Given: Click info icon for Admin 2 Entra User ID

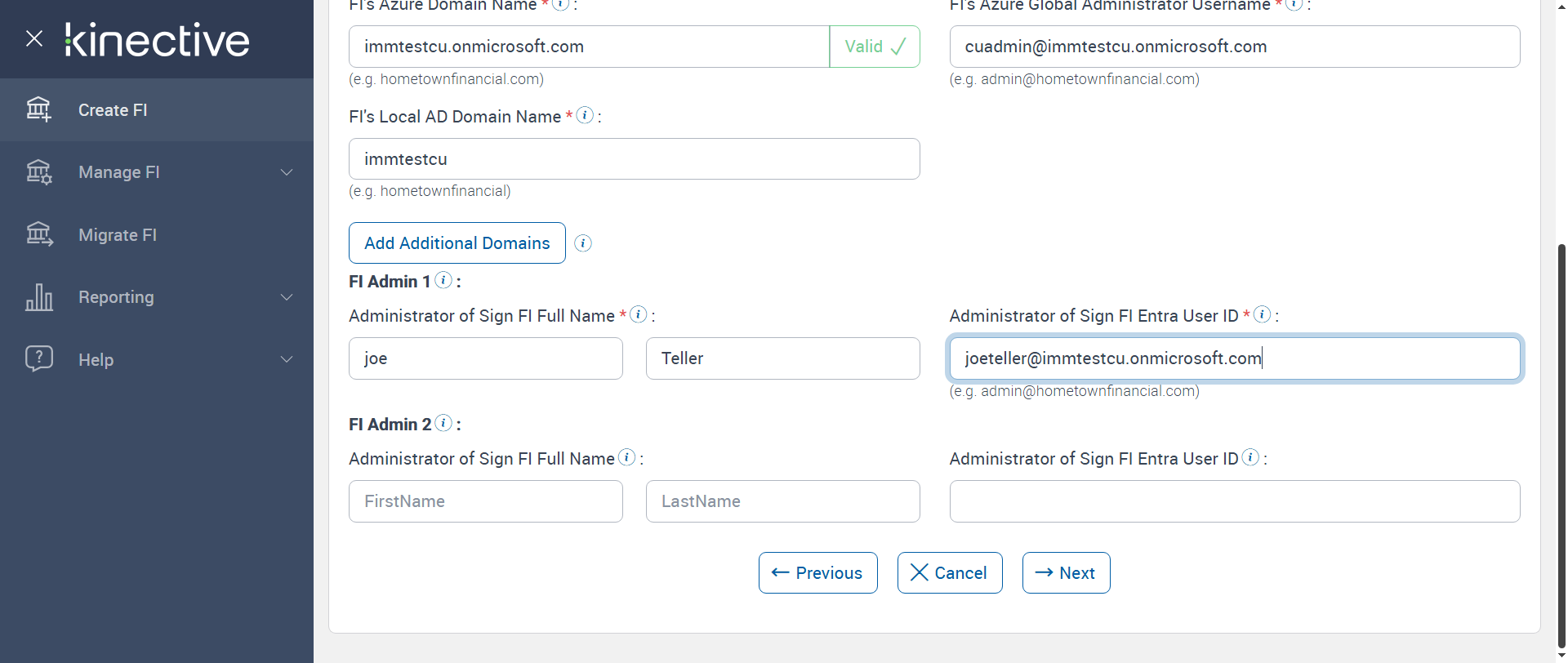Looking at the screenshot, I should click(x=1250, y=457).
